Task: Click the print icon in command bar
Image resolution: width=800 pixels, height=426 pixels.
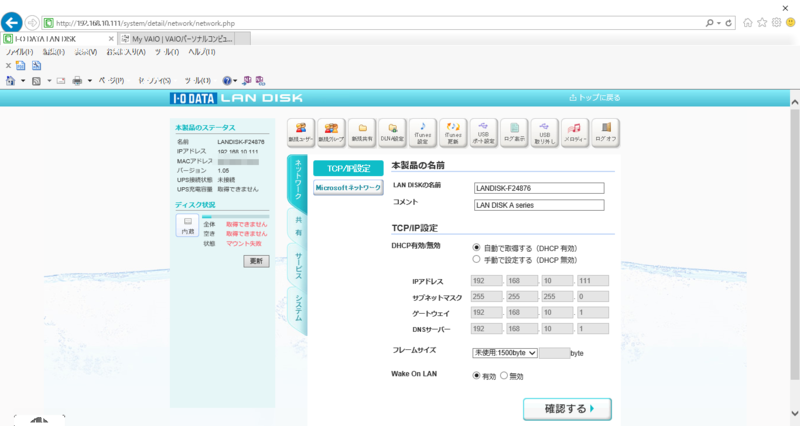Action: [x=77, y=81]
